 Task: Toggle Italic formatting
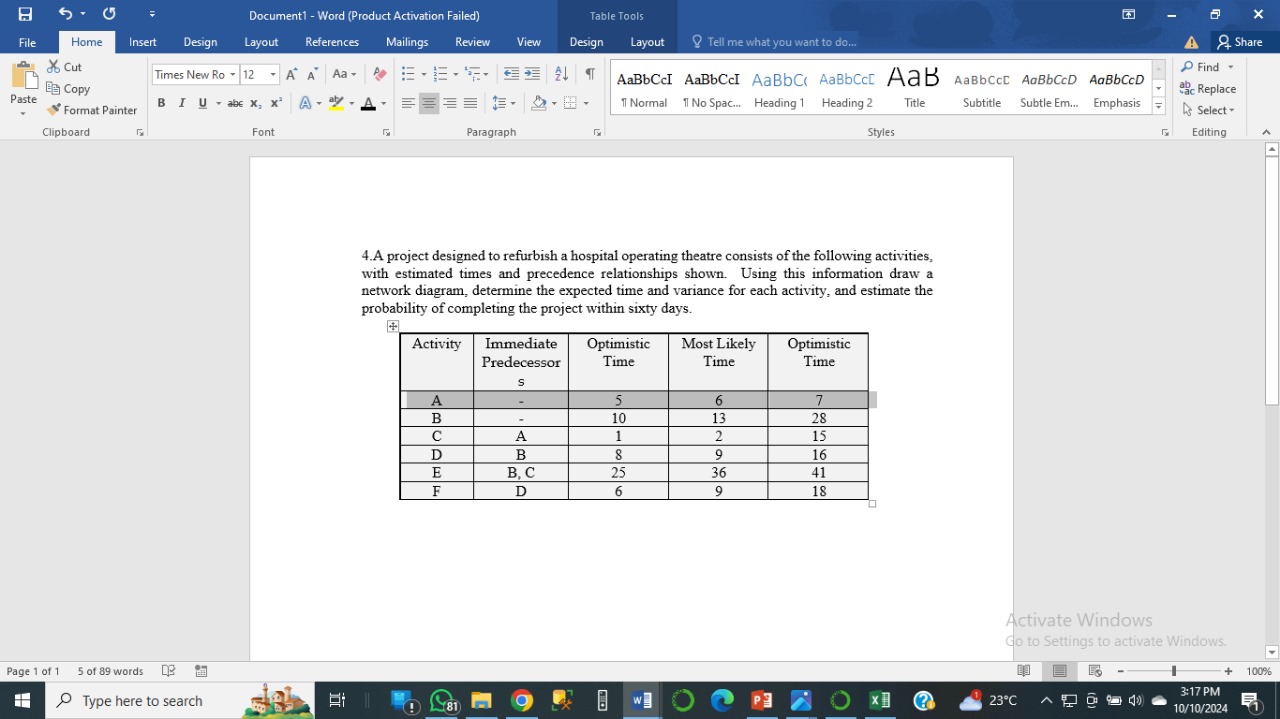click(182, 103)
